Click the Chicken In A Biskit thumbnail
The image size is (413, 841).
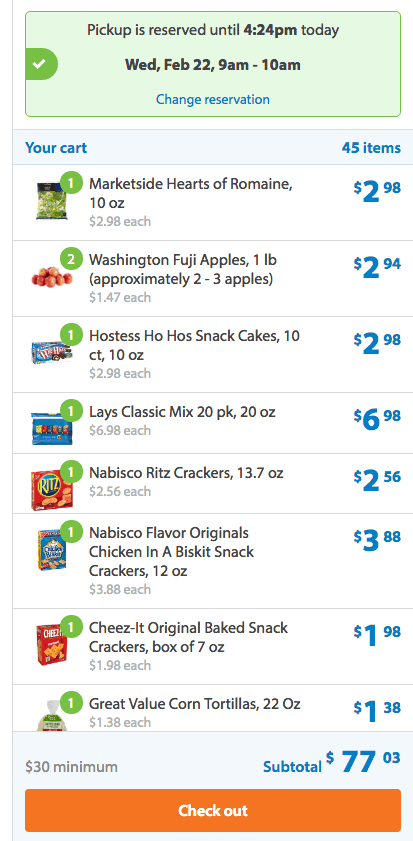[x=51, y=549]
